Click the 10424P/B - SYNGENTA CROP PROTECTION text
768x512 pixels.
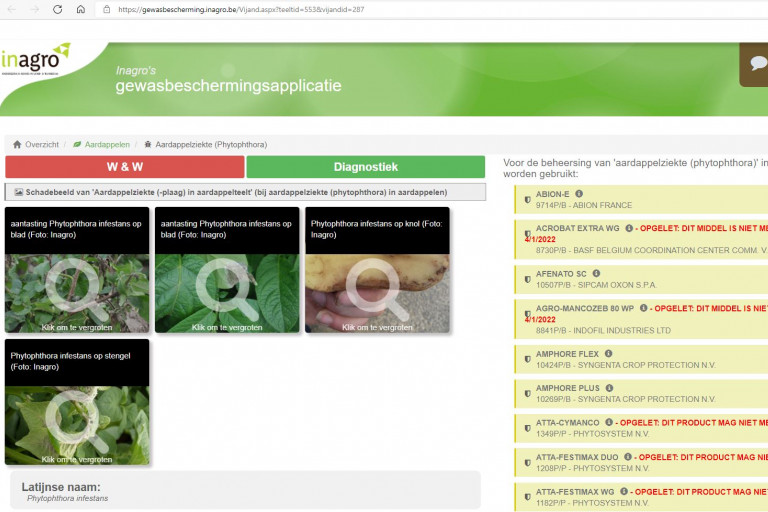pos(625,365)
